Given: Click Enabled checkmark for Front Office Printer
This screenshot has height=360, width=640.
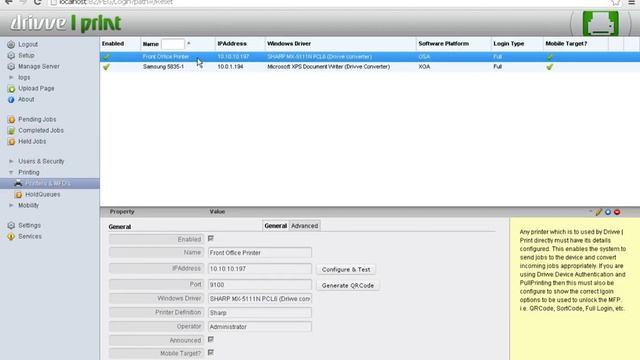Looking at the screenshot, I should pos(106,57).
